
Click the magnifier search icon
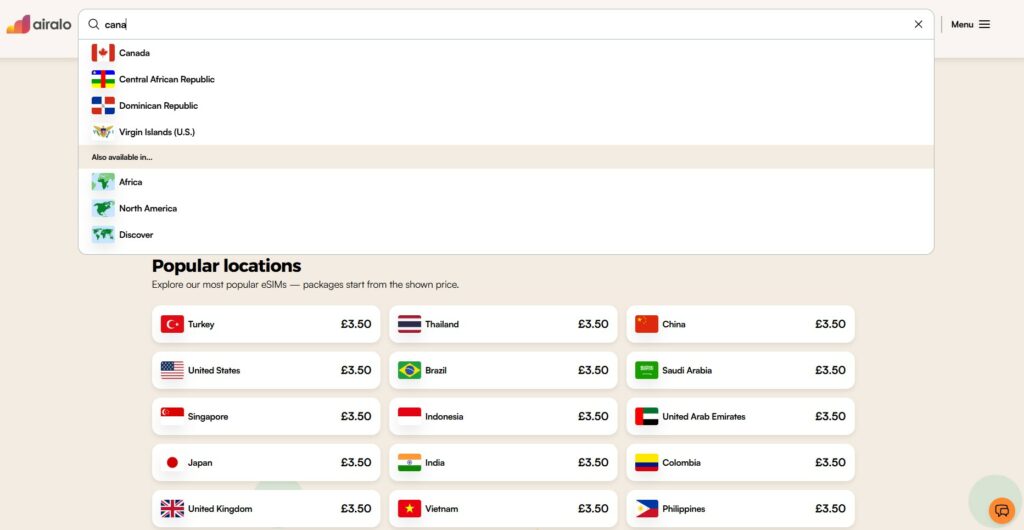click(x=94, y=24)
